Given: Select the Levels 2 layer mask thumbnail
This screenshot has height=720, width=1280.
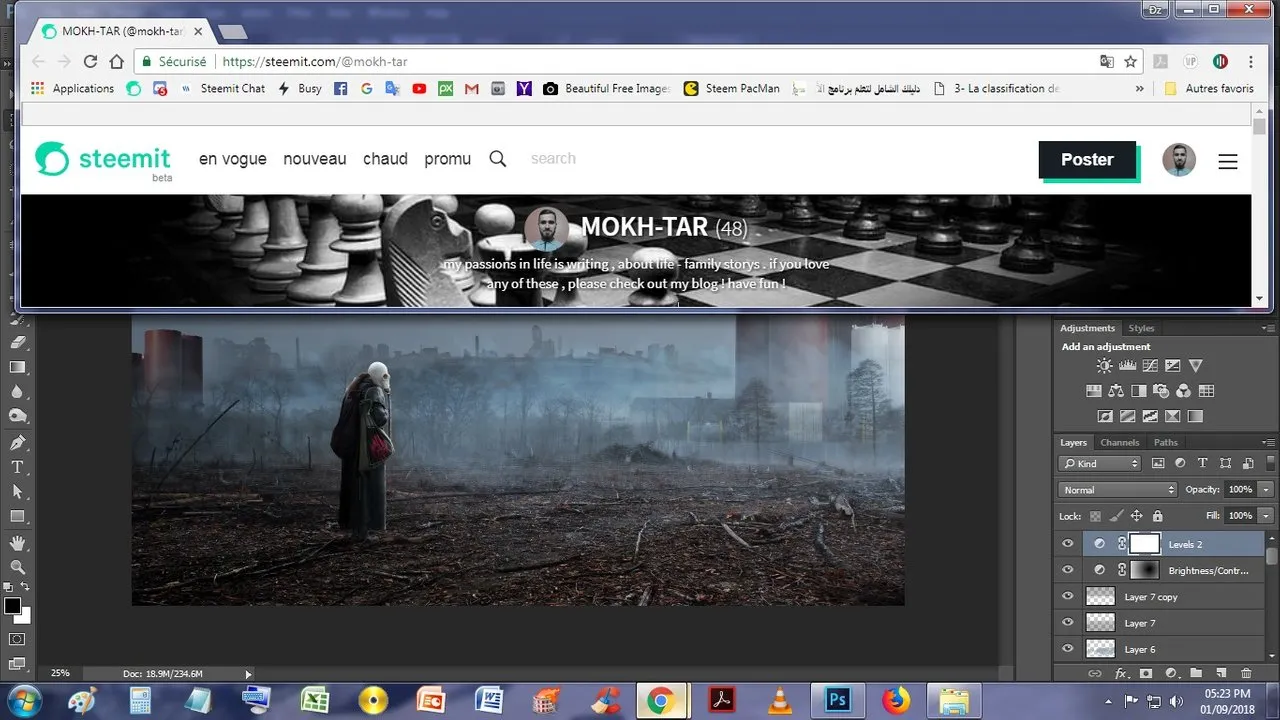Looking at the screenshot, I should pyautogui.click(x=1145, y=544).
